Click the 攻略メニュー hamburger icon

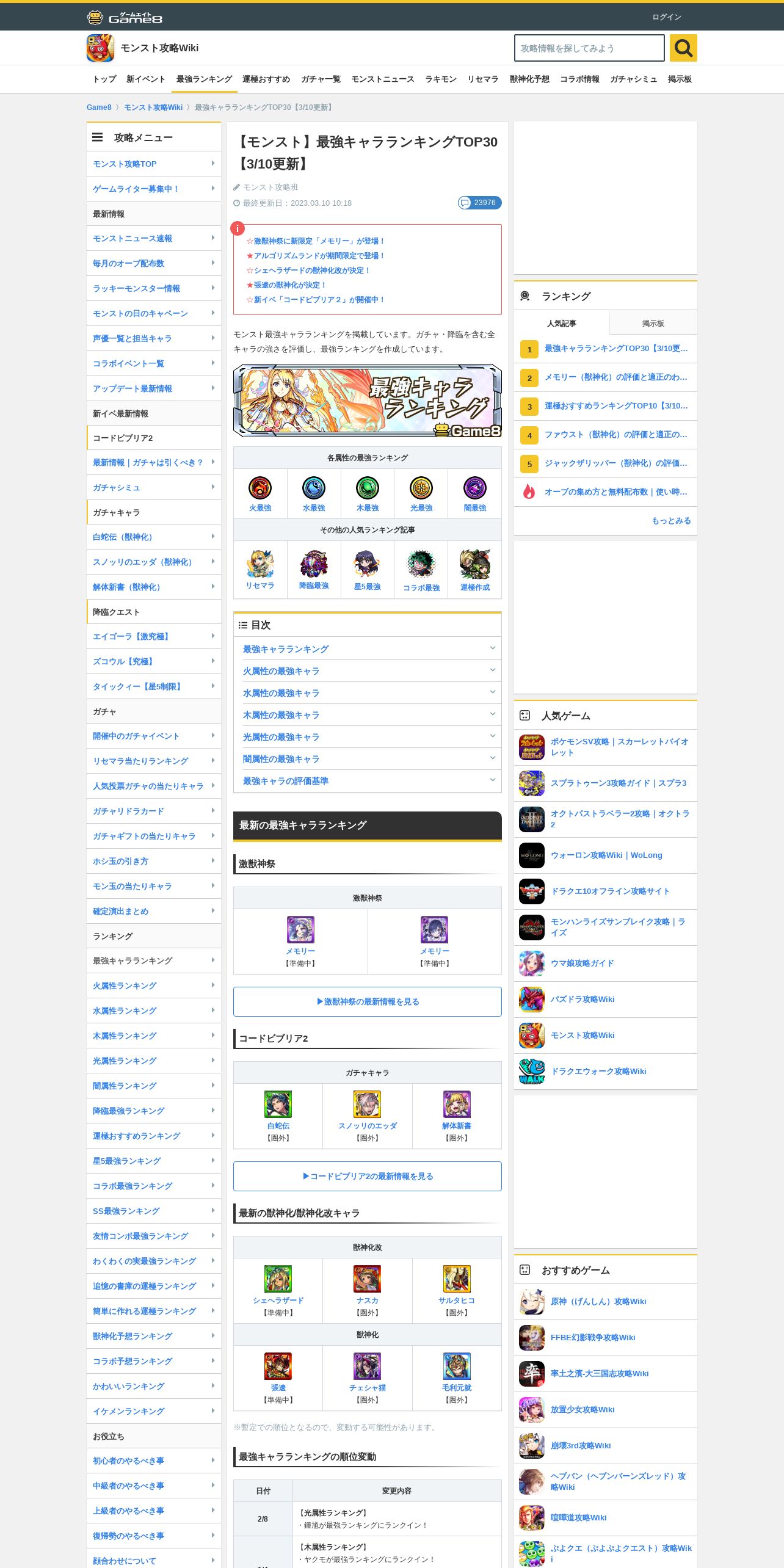point(97,137)
